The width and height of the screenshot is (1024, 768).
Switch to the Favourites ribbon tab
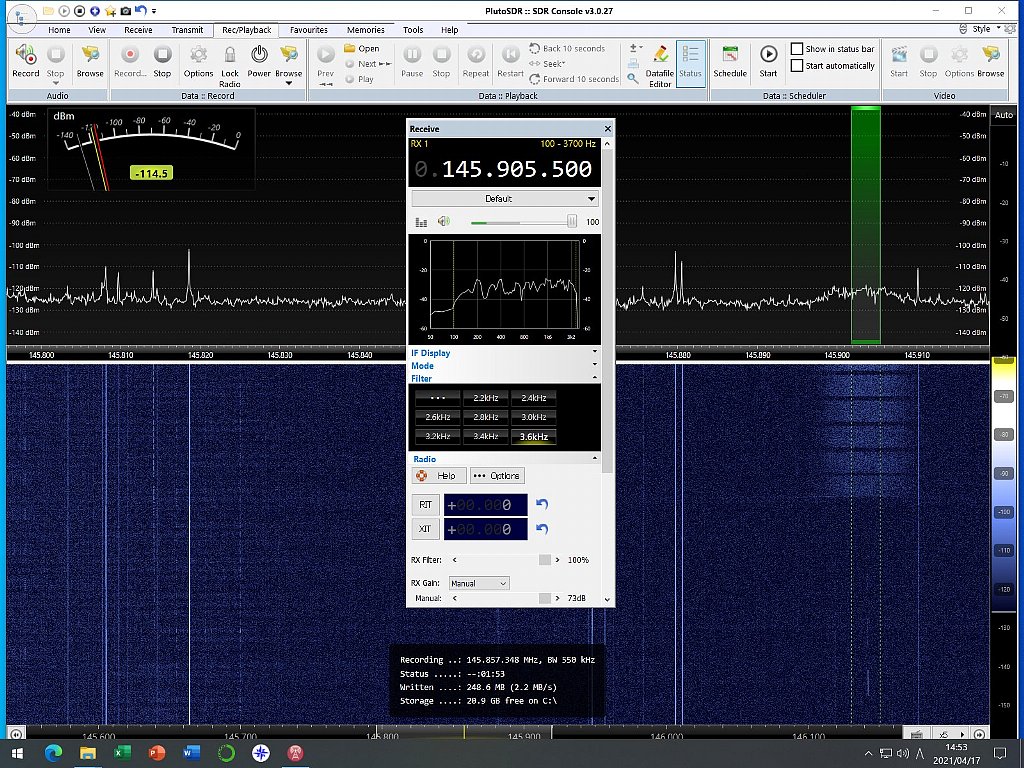308,30
